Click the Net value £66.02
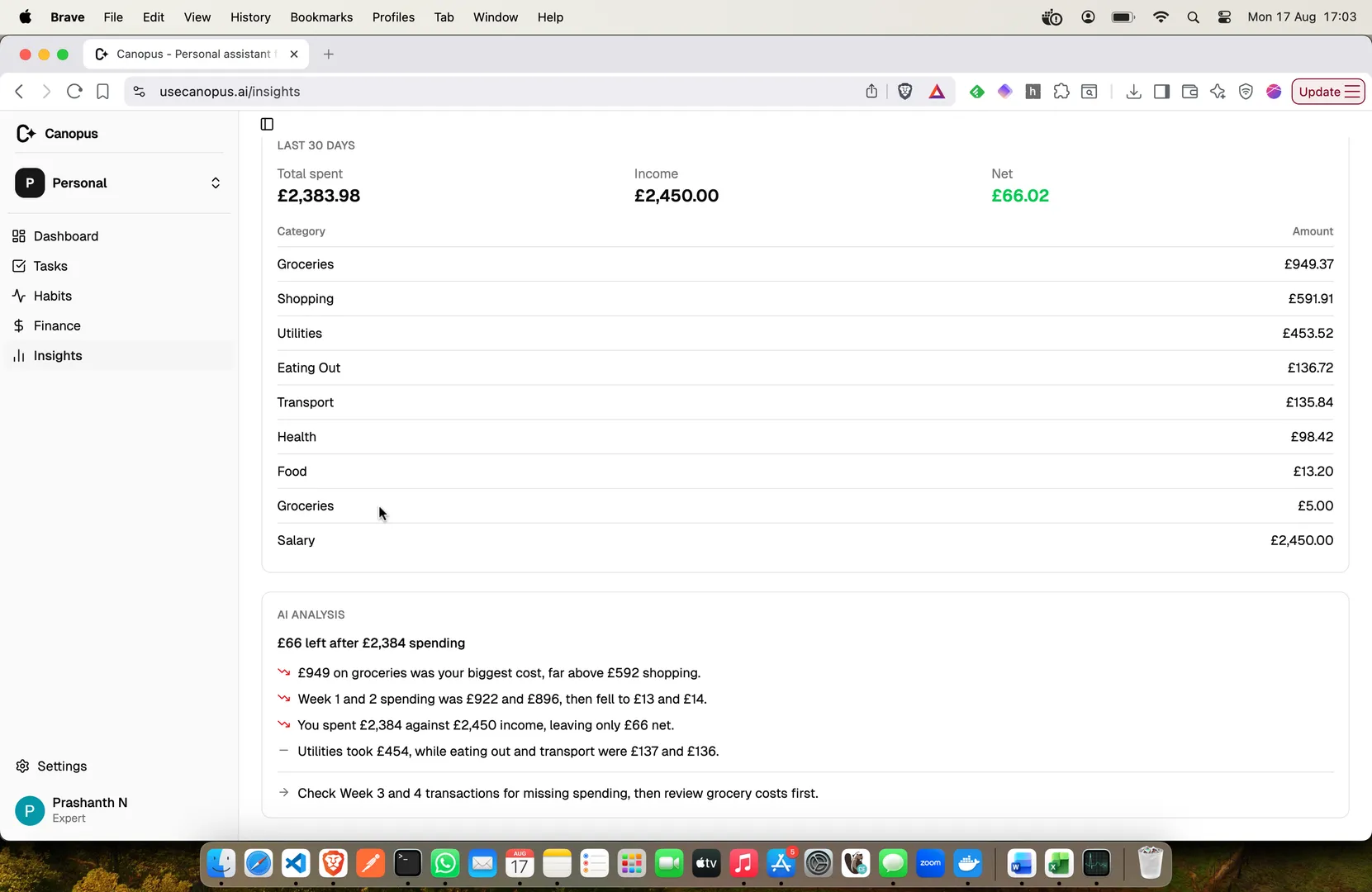 pos(1020,196)
